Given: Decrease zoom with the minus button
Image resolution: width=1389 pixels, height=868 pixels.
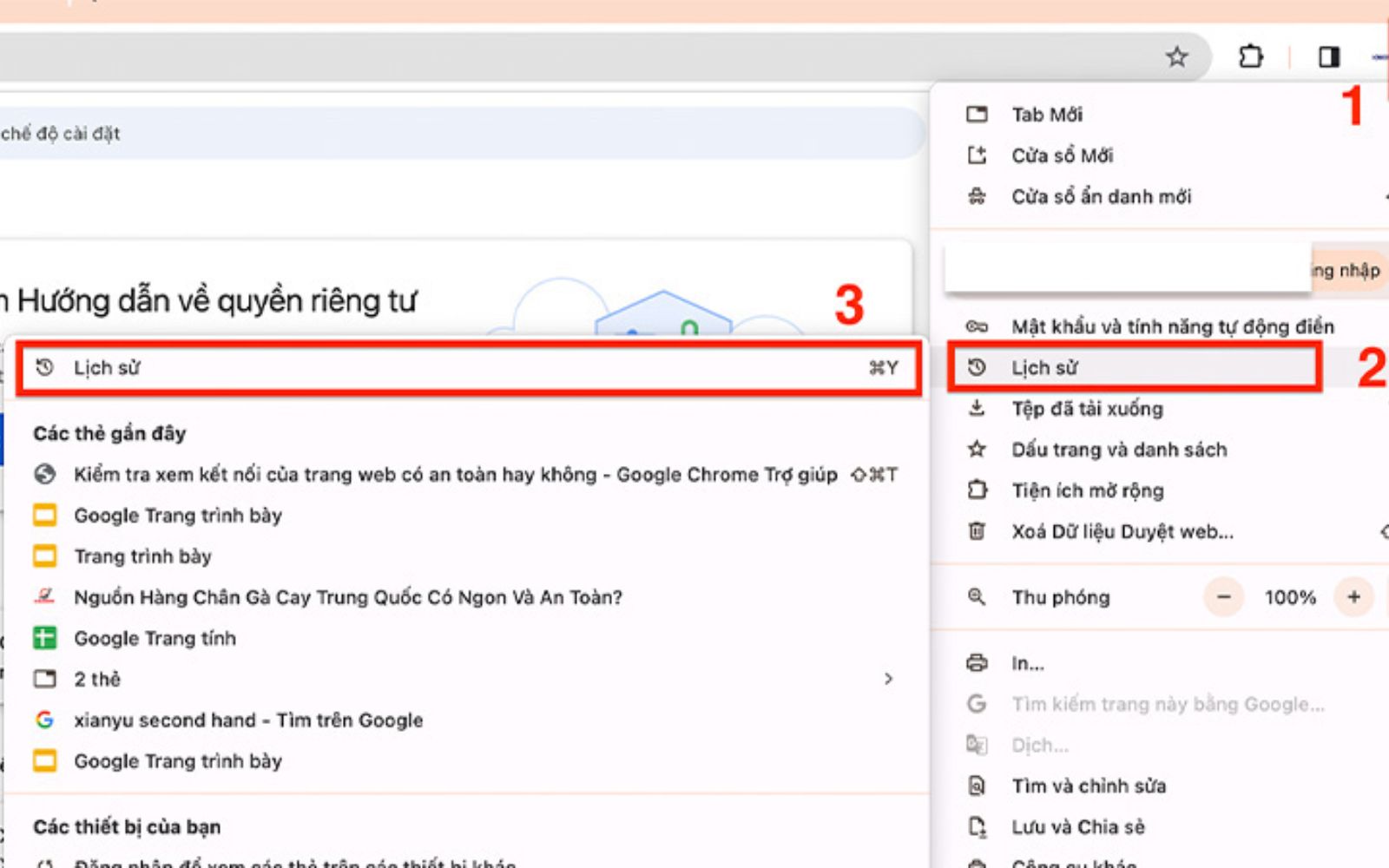Looking at the screenshot, I should [1224, 597].
